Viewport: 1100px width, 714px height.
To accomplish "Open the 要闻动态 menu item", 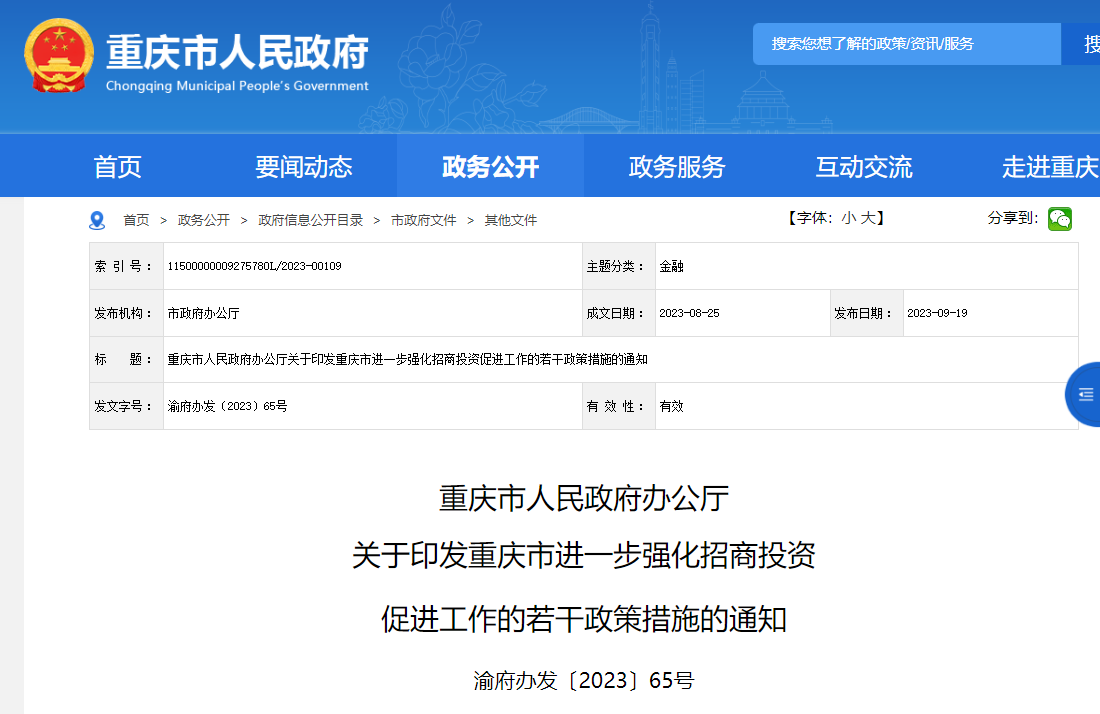I will click(x=304, y=168).
